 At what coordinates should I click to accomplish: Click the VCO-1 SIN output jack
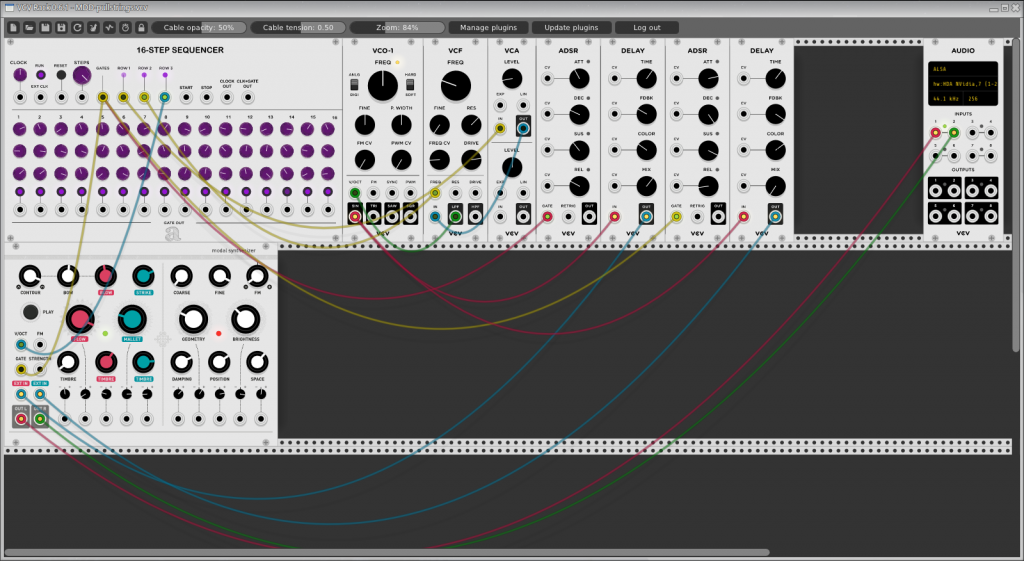coord(355,216)
